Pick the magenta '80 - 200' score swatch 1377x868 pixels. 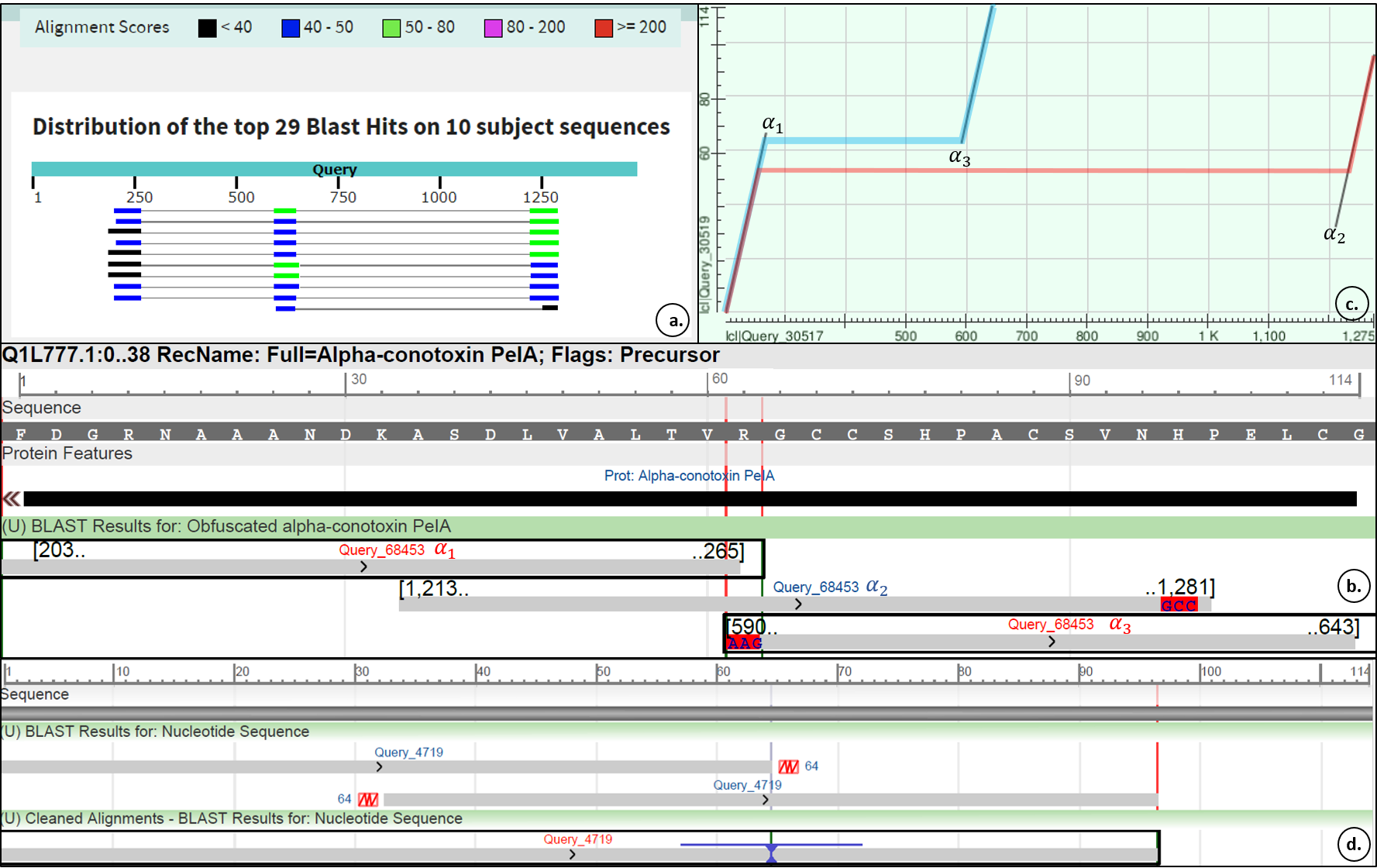click(x=493, y=29)
